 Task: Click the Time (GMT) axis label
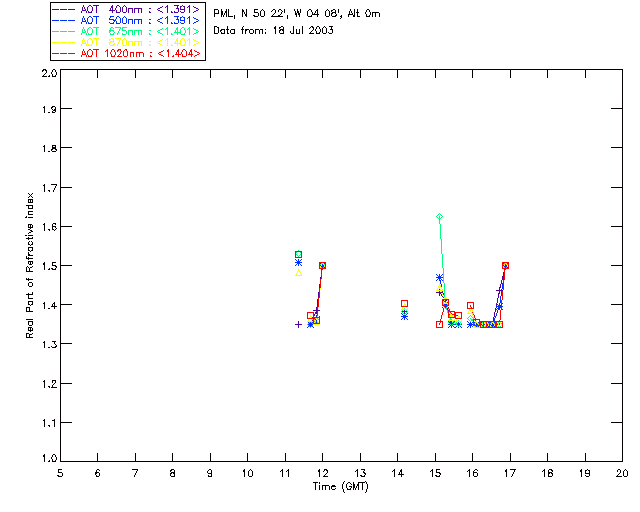(341, 485)
